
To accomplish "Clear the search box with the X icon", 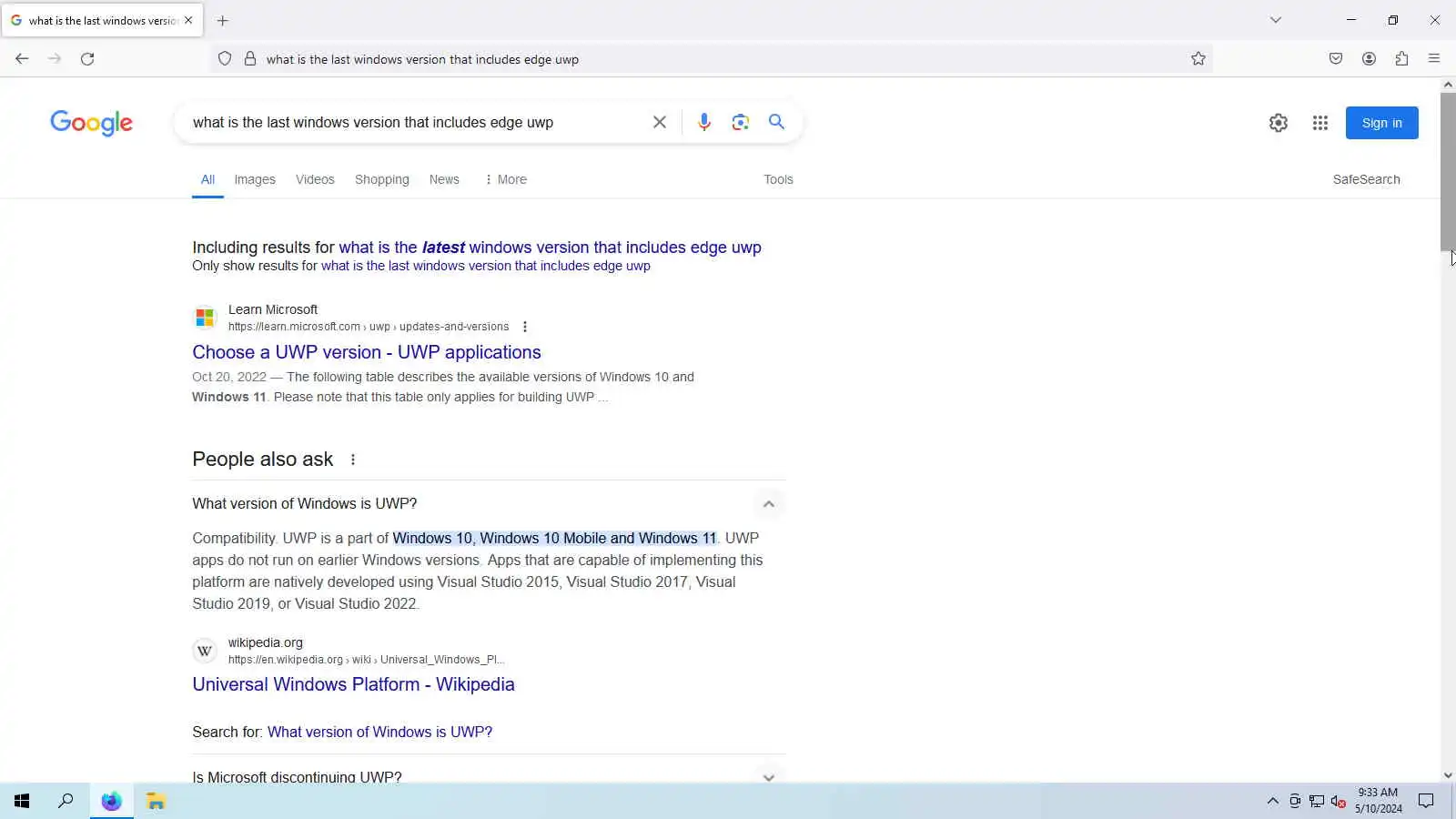I will (660, 122).
